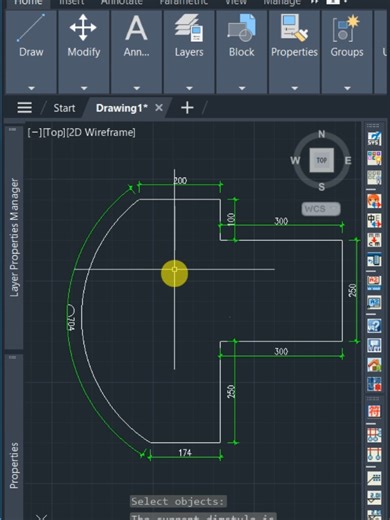The height and width of the screenshot is (520, 390).
Task: Click the speech bubble toolbar icon
Action: [x=374, y=345]
